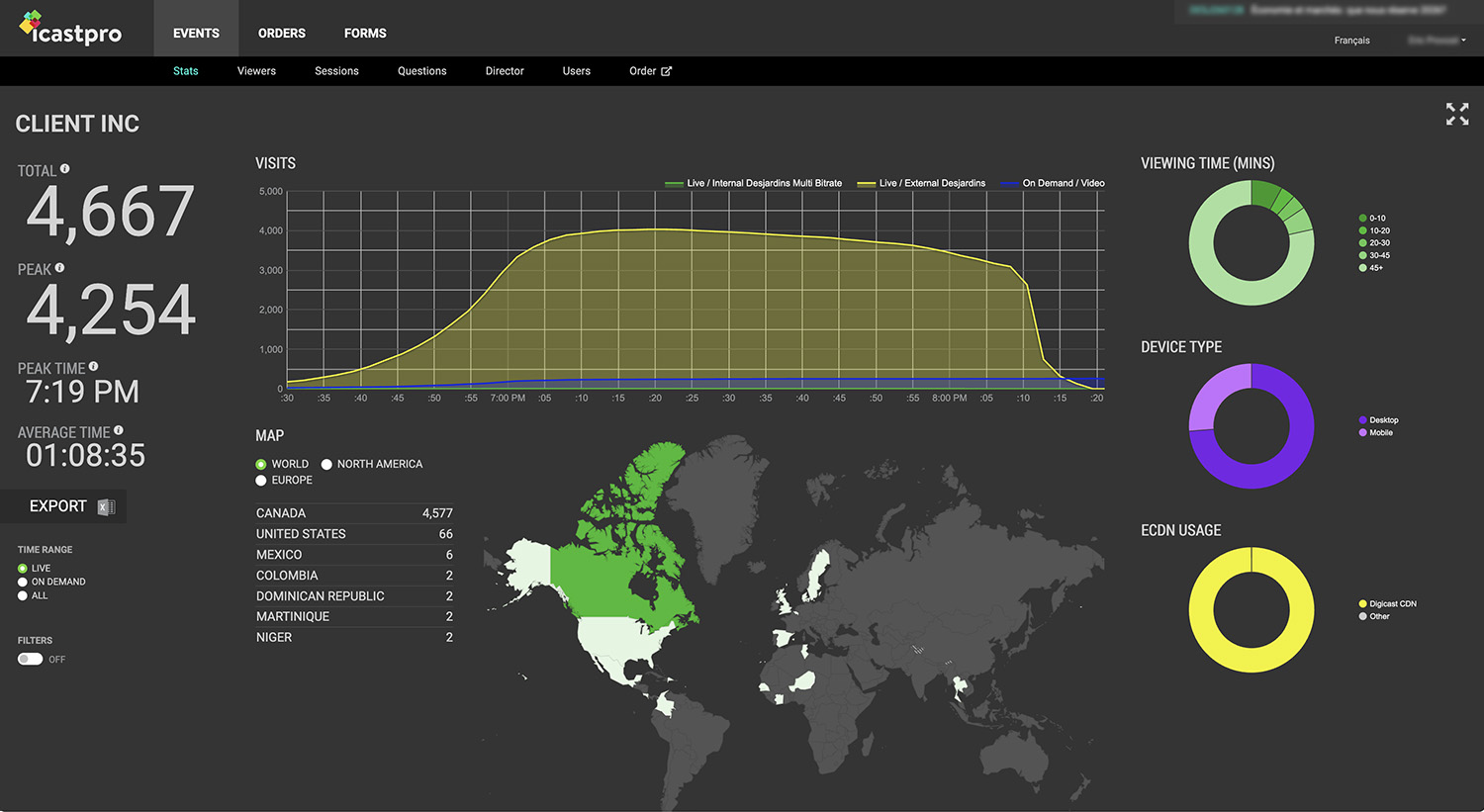Click the Other eCDN legend entry
This screenshot has height=812, width=1484.
click(1374, 616)
